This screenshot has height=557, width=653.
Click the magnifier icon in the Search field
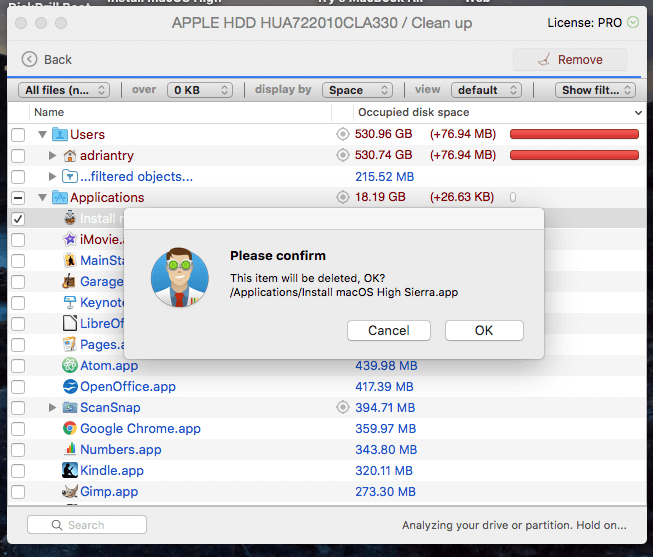[x=57, y=525]
